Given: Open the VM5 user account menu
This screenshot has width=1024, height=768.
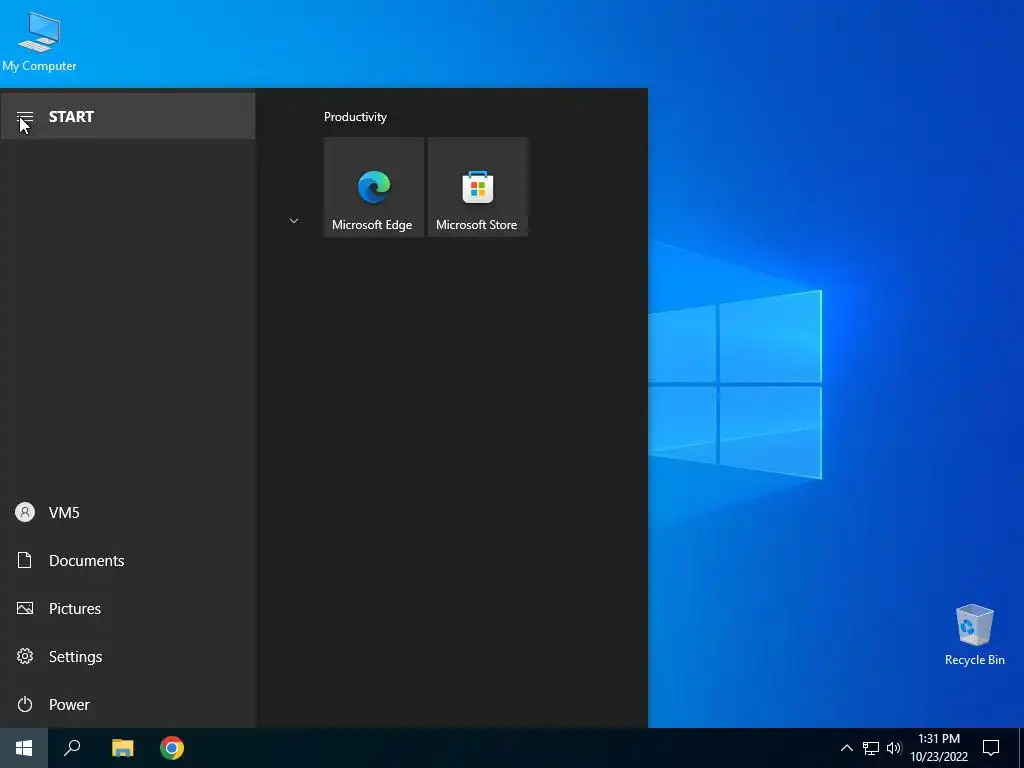Looking at the screenshot, I should [x=127, y=513].
